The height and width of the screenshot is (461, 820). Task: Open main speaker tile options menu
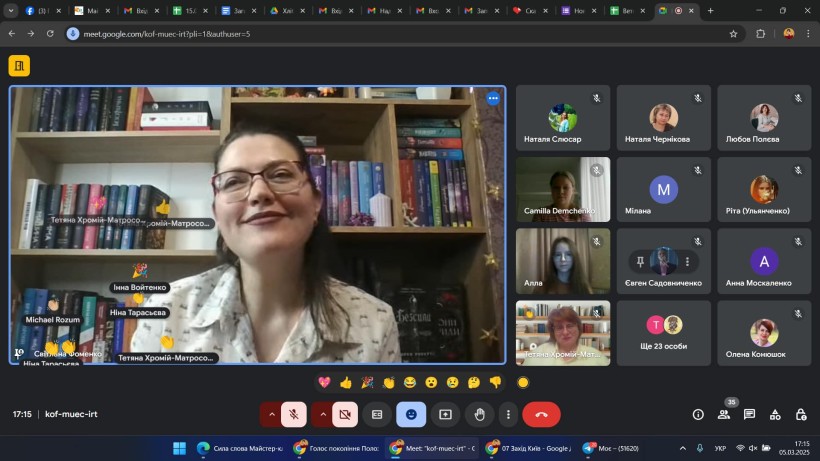(x=493, y=98)
